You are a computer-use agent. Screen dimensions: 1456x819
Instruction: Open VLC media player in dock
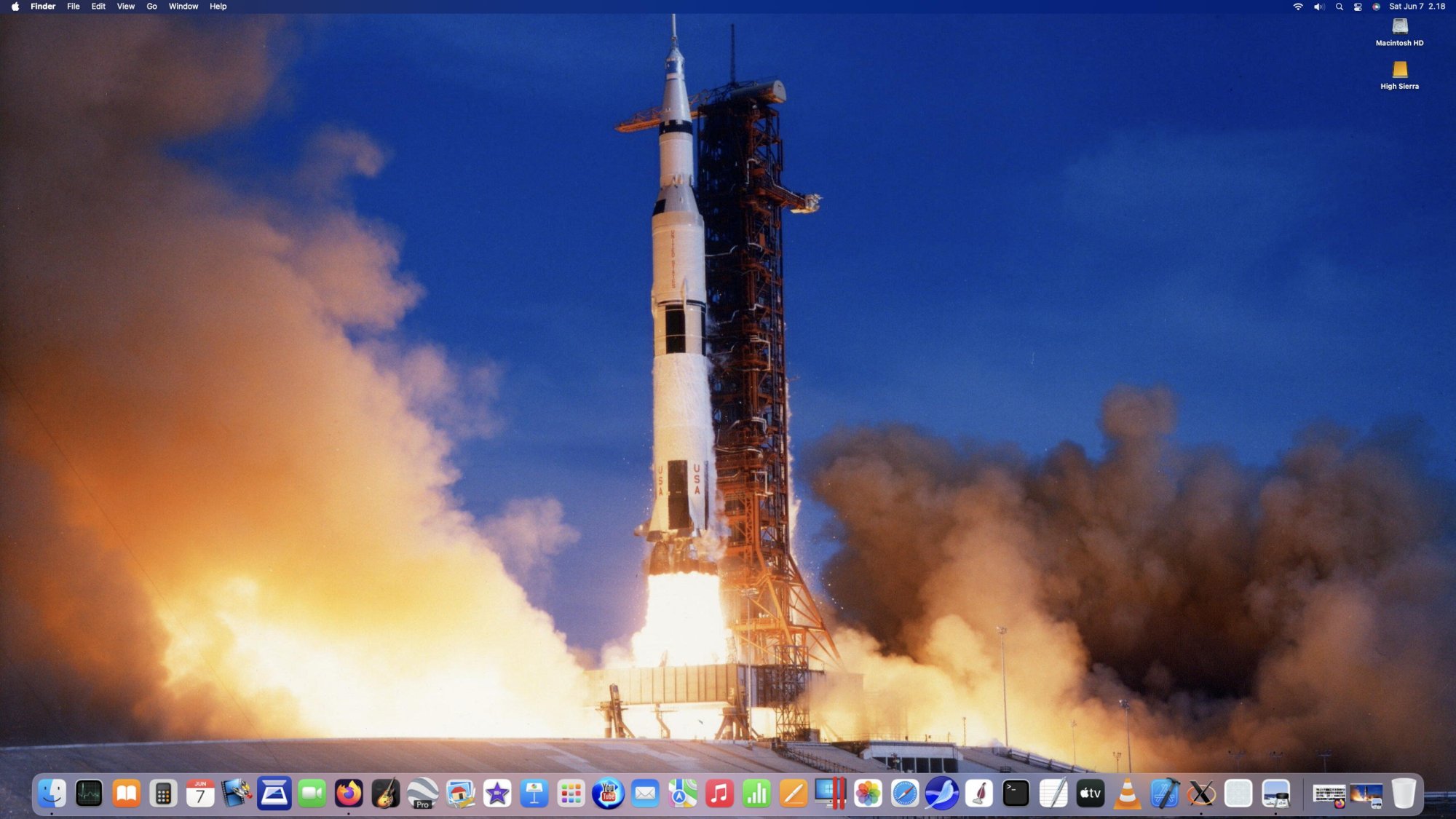click(1127, 794)
